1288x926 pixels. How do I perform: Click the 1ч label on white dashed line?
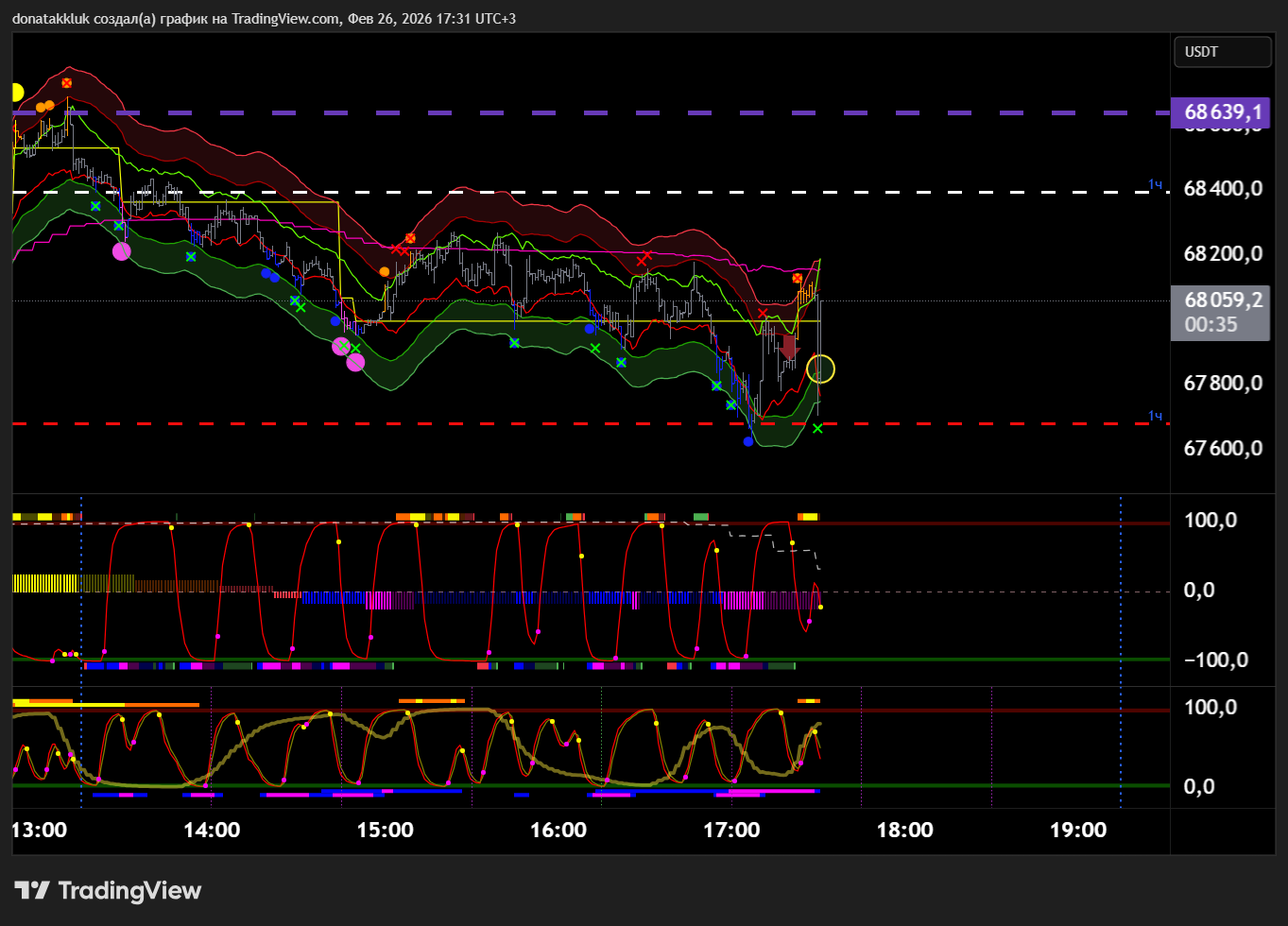click(x=1155, y=184)
